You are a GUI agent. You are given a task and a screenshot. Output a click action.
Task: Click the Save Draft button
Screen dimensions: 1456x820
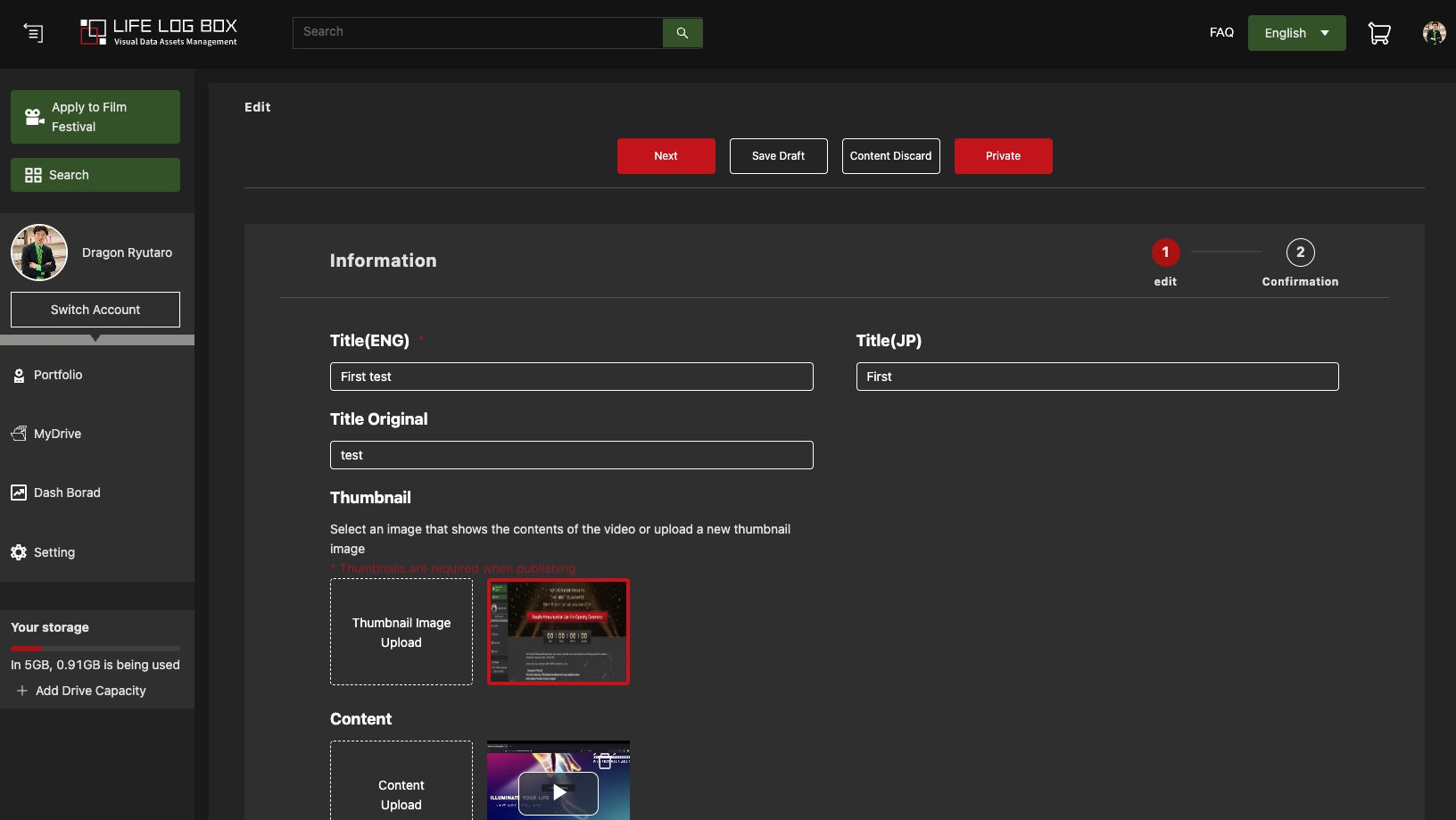tap(778, 156)
